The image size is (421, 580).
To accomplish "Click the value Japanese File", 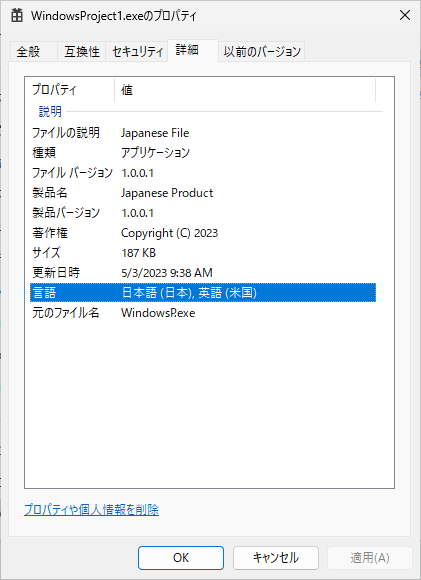I will click(x=155, y=133).
